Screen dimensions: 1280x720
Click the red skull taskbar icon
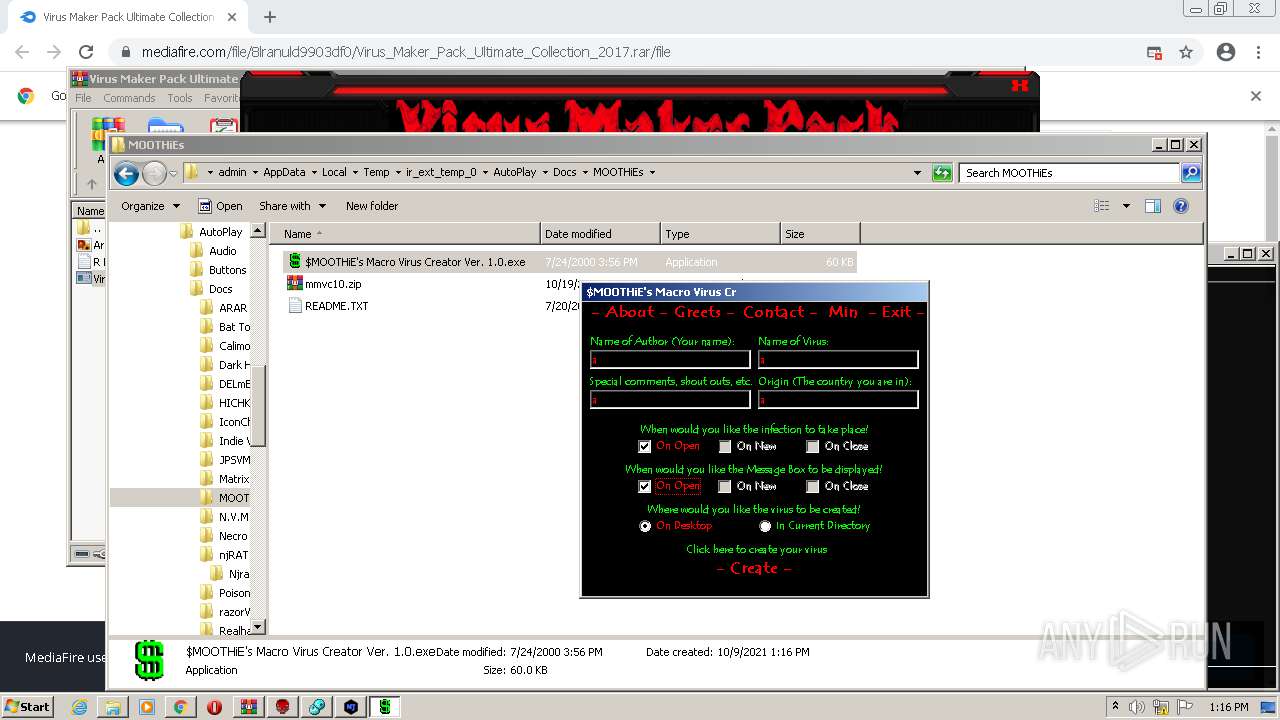[x=283, y=706]
